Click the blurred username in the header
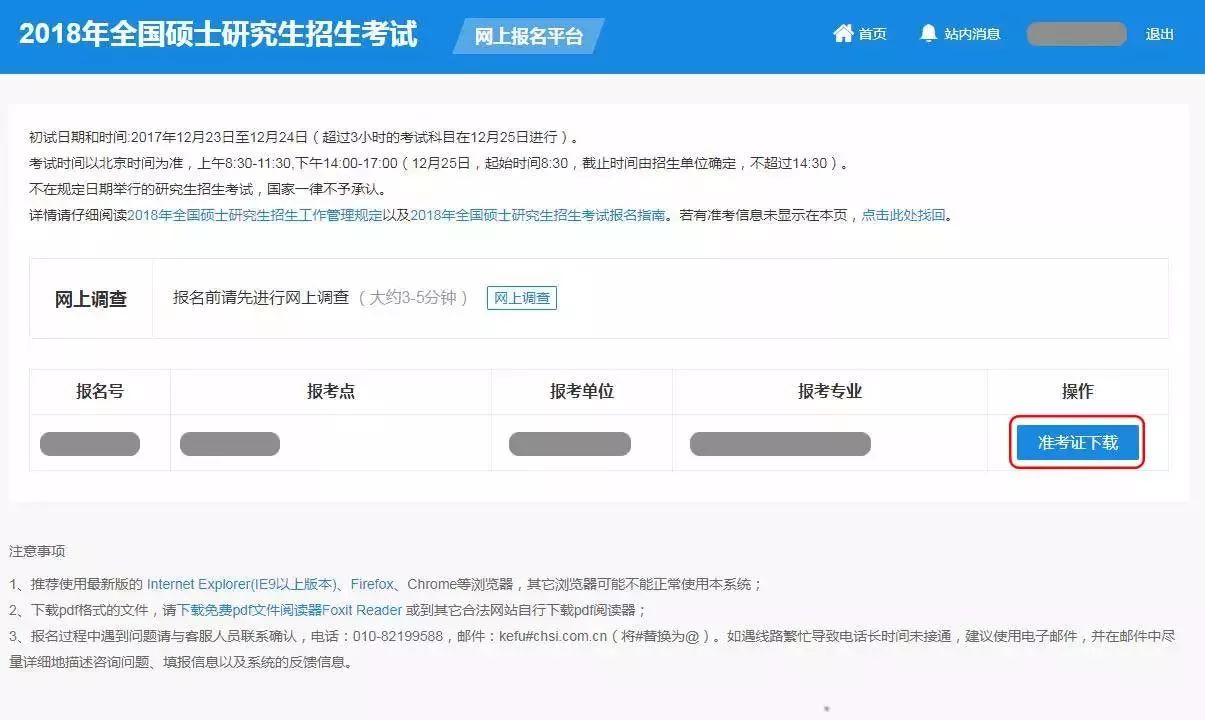Screen dimensions: 1205x720 coord(1077,34)
